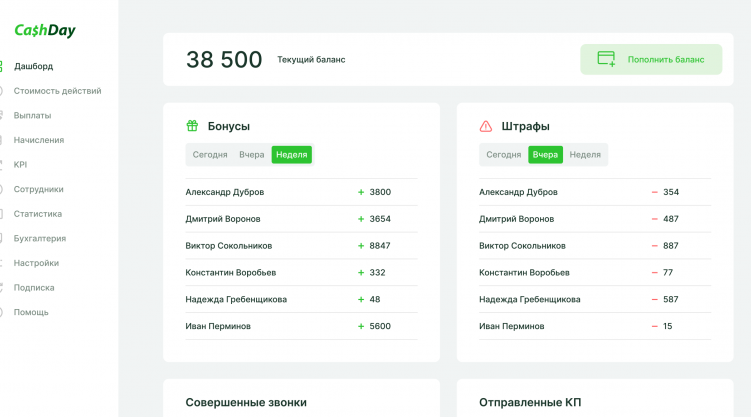Click the 15 penalty value
This screenshot has width=751, height=417.
tap(668, 326)
